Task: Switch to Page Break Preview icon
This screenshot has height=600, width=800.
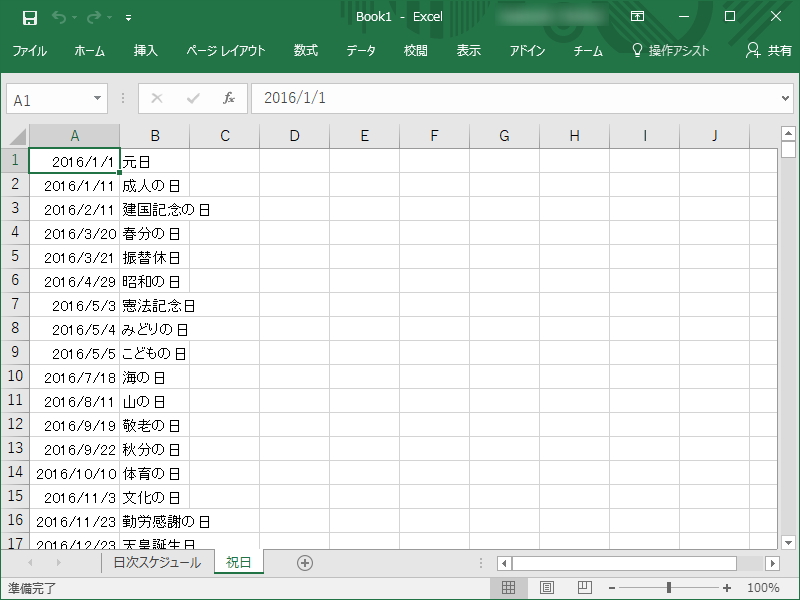Action: click(585, 588)
